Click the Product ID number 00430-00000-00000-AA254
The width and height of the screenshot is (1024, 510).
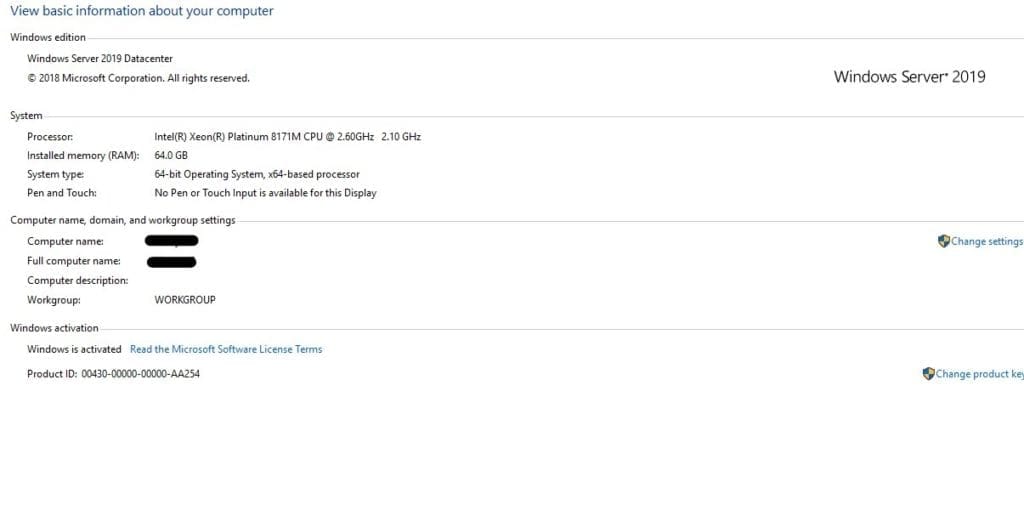140,374
